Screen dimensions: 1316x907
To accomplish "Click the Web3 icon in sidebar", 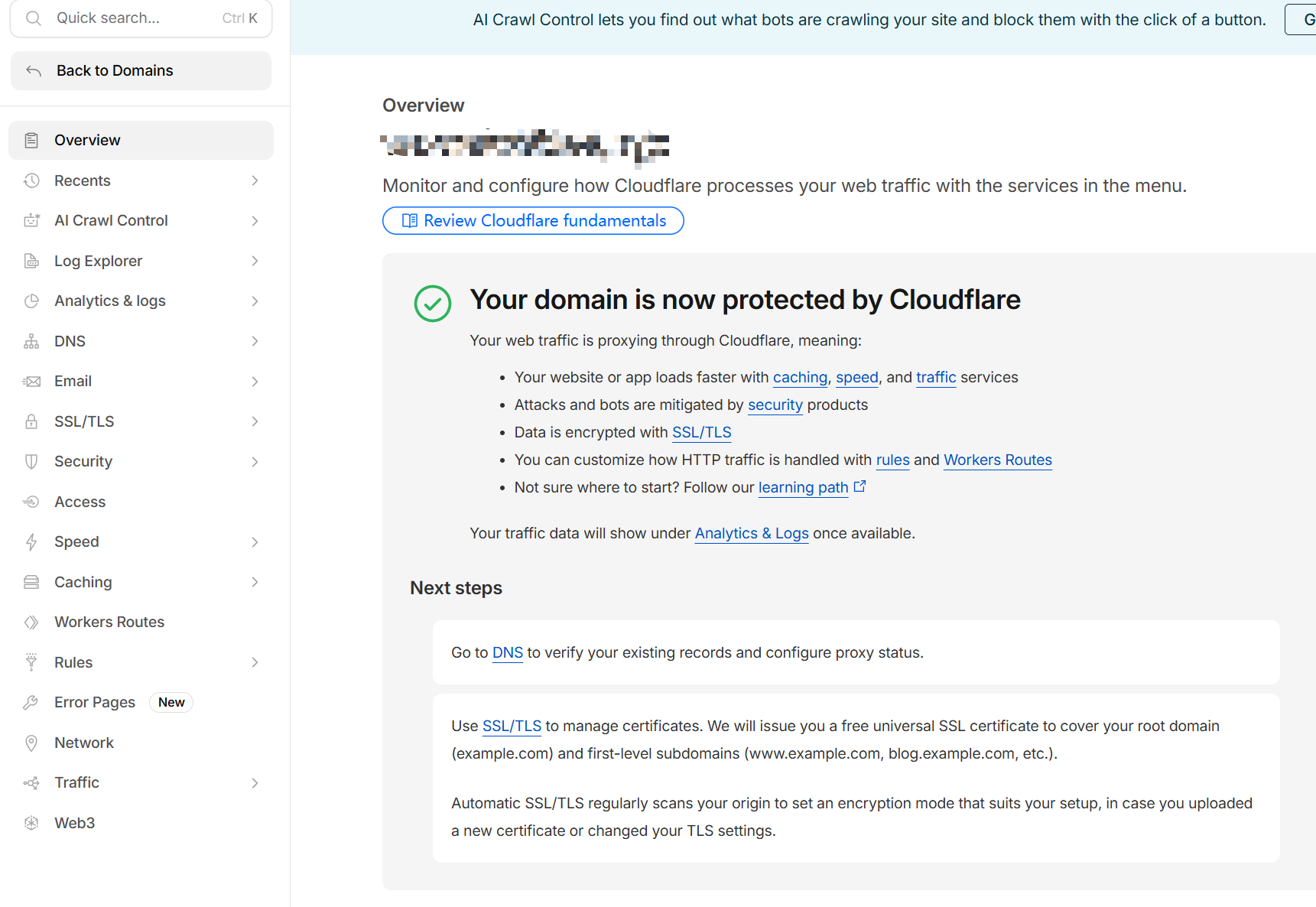I will tap(31, 823).
